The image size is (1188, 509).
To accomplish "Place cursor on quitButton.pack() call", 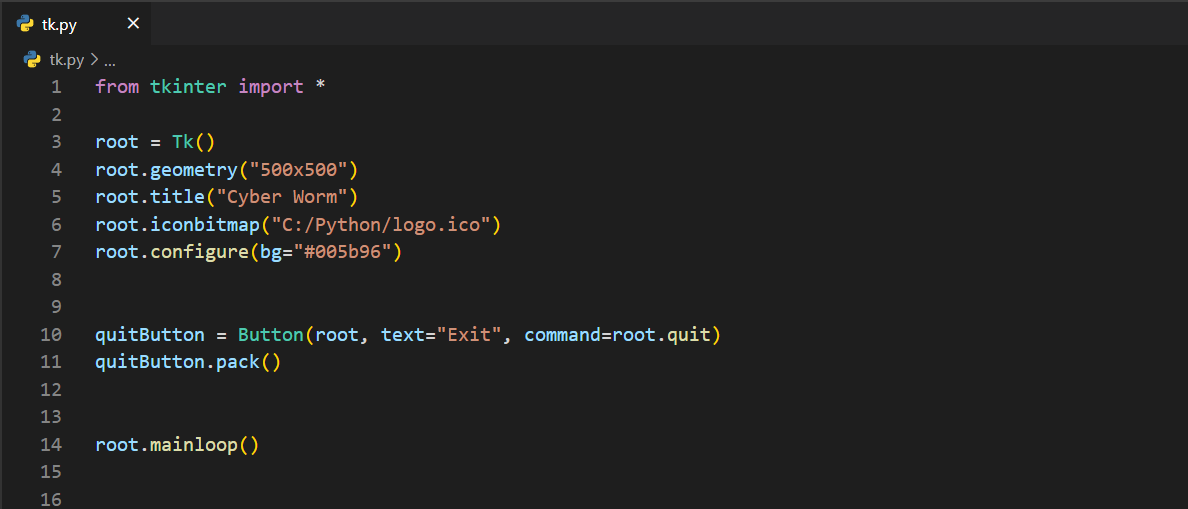I will (x=188, y=361).
